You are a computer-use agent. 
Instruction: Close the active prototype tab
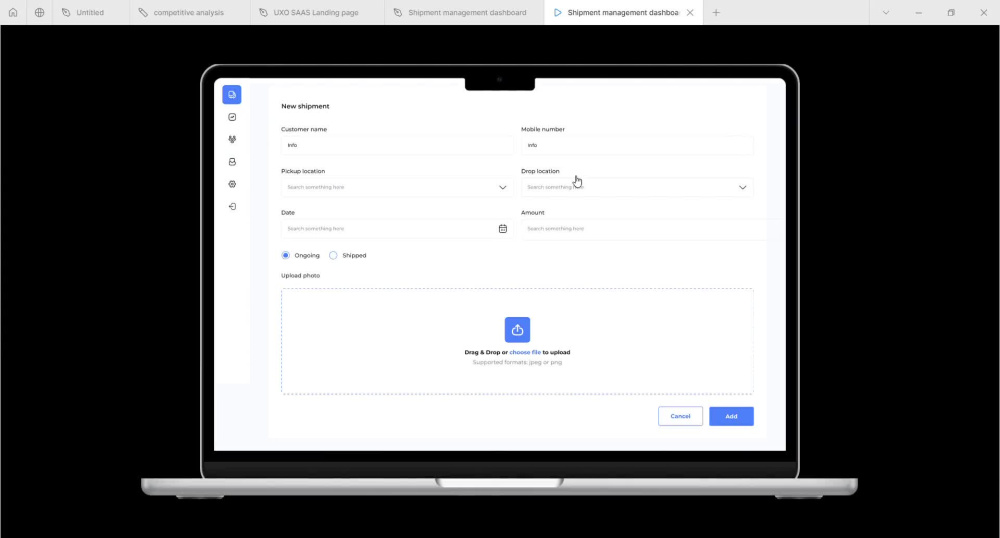690,12
